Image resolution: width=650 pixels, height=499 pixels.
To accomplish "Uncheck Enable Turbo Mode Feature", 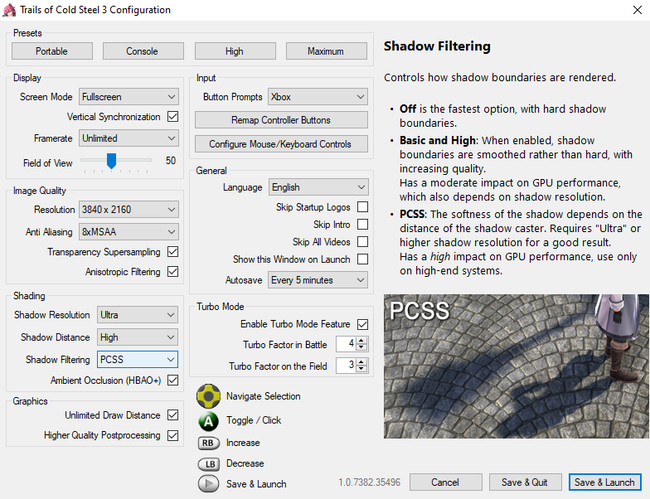I will pos(362,324).
